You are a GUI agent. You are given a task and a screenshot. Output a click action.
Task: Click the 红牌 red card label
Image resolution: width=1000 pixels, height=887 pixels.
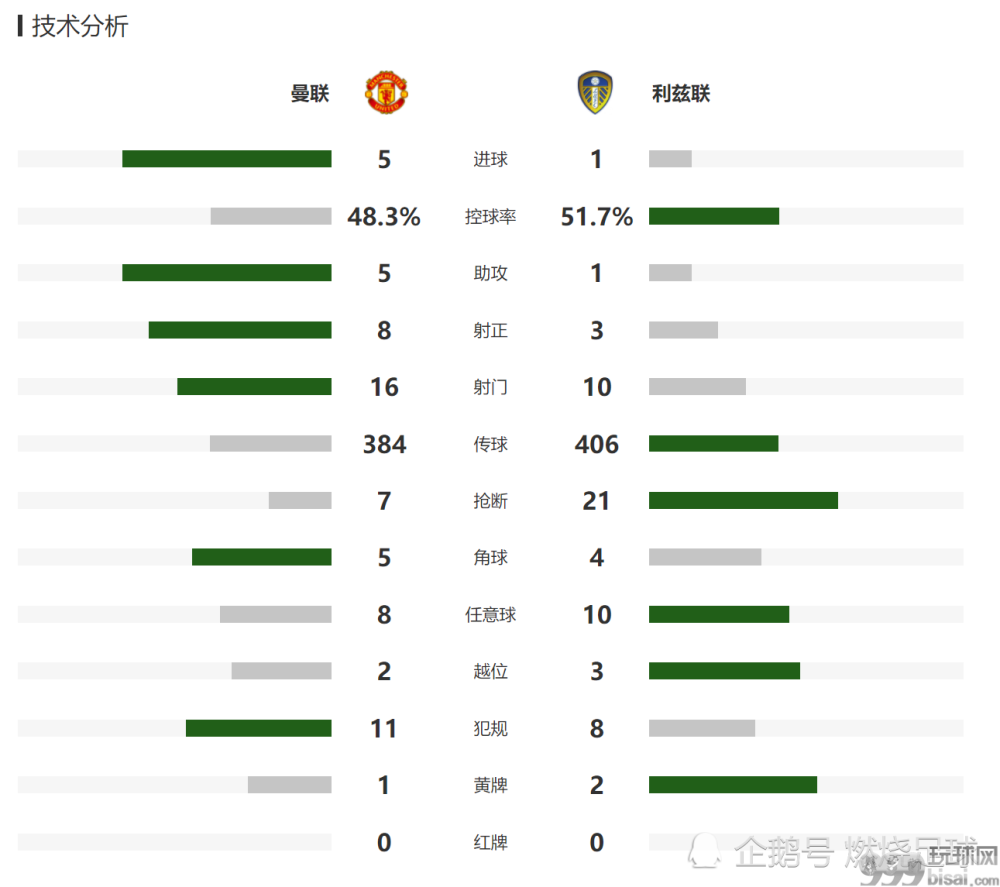490,842
